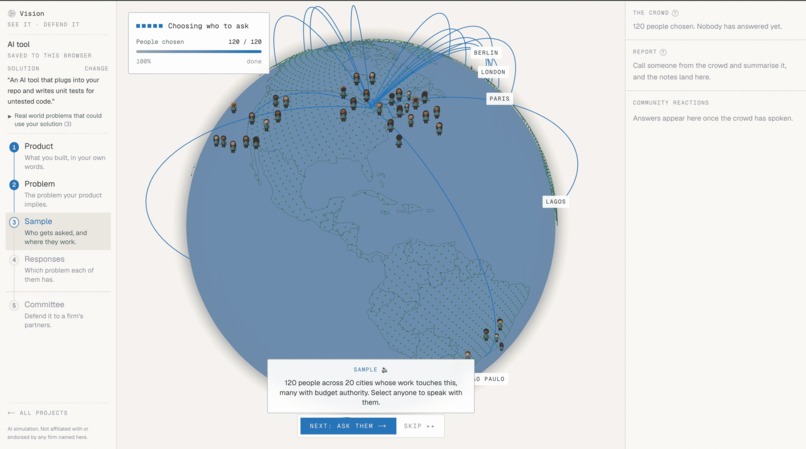Select the lone person figure off the Pacific coast
Image resolution: width=806 pixels, height=449 pixels.
(234, 107)
